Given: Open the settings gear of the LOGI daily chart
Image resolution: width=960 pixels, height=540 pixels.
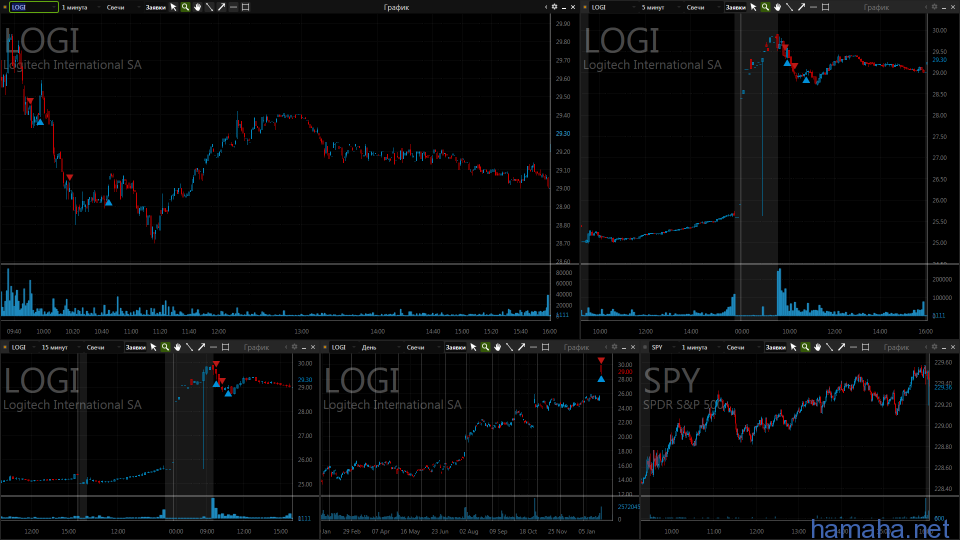Looking at the screenshot, I should point(615,347).
